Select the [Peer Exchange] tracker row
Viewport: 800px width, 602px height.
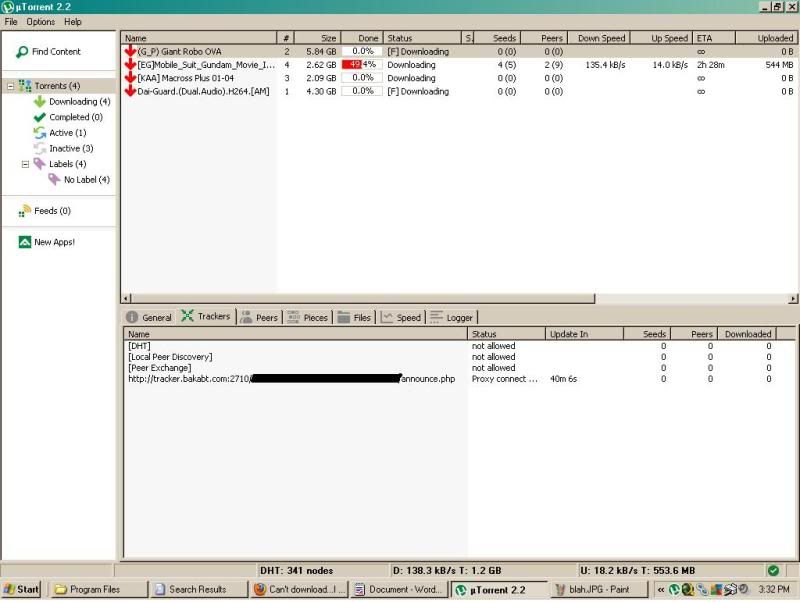click(x=458, y=368)
